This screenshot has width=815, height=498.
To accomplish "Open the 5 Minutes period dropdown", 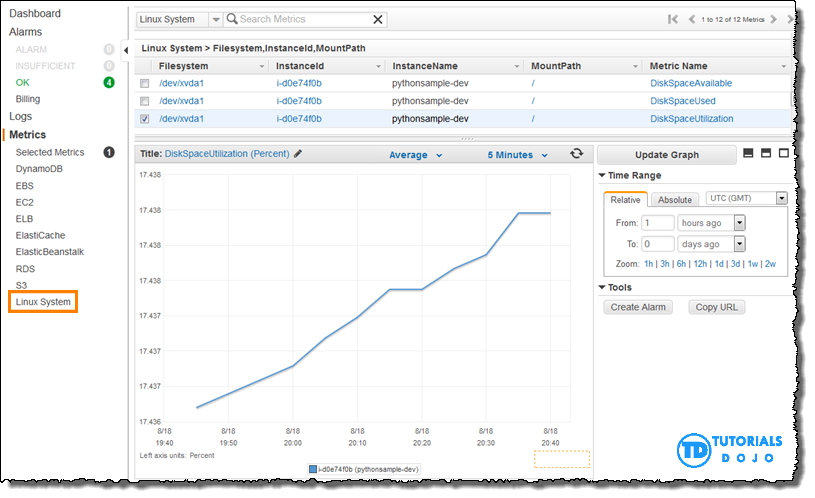I will [517, 155].
